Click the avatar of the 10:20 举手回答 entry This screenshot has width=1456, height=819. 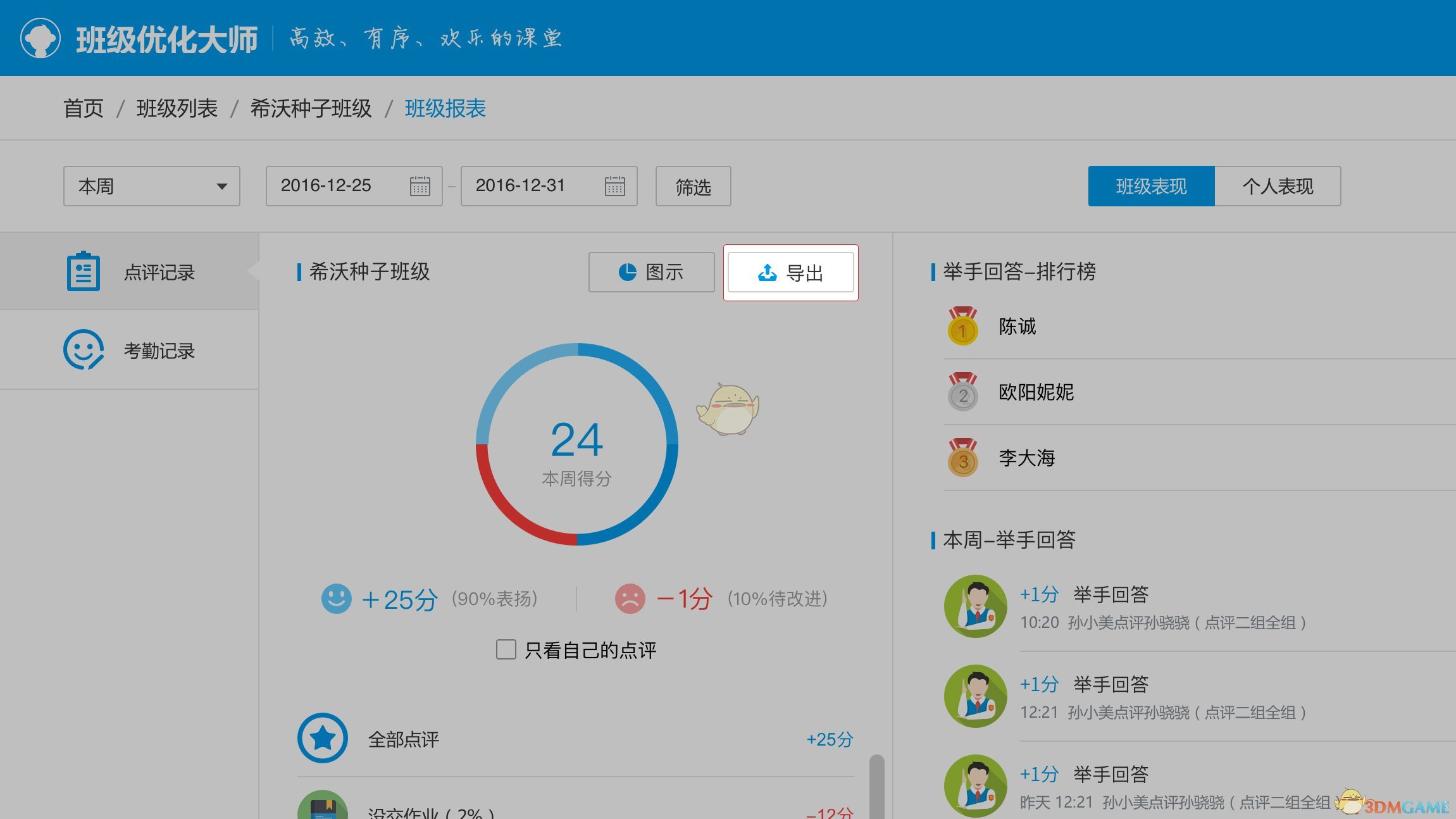tap(976, 606)
